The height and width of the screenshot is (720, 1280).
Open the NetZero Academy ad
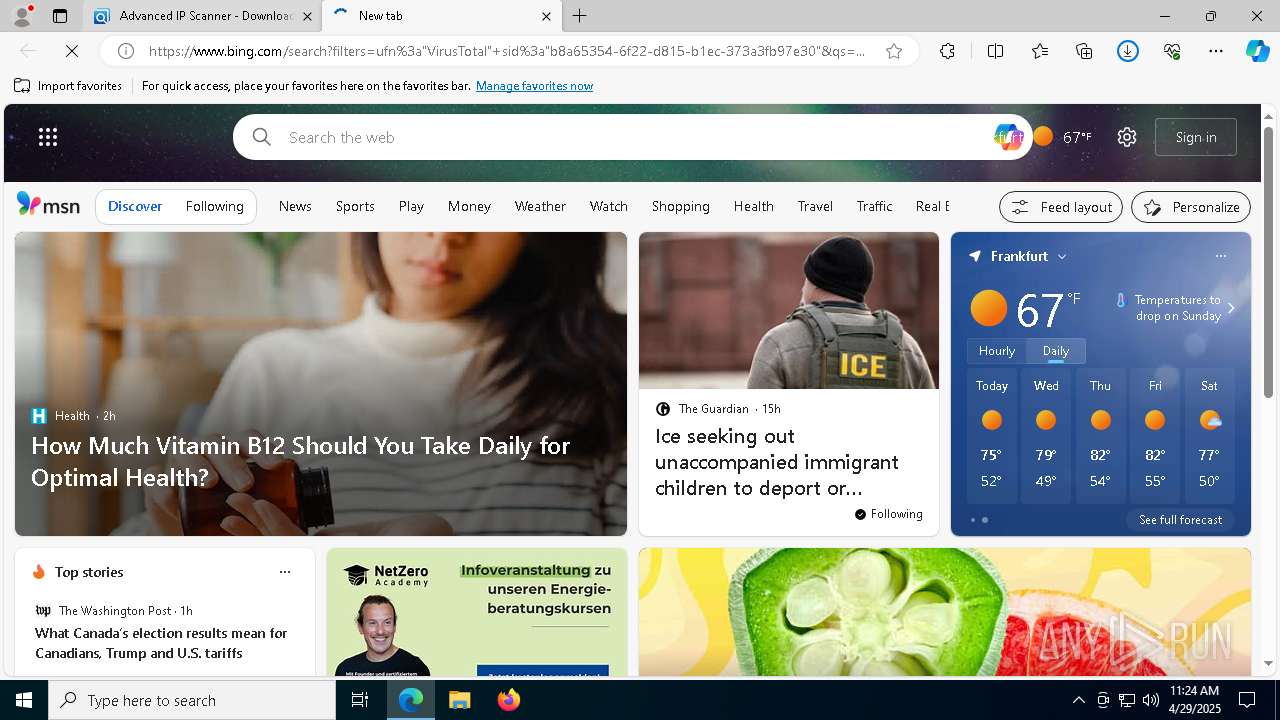coord(477,612)
